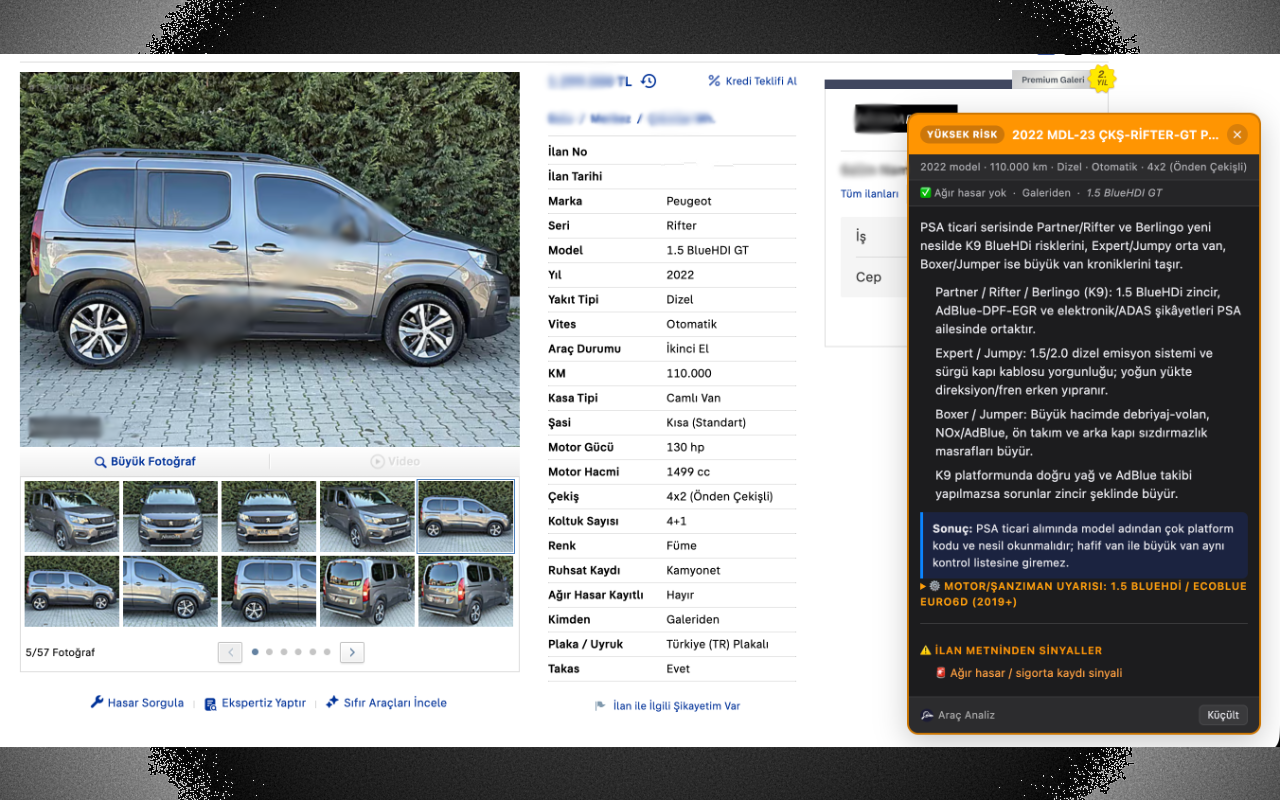
Task: Select the Video tab
Action: coord(396,461)
